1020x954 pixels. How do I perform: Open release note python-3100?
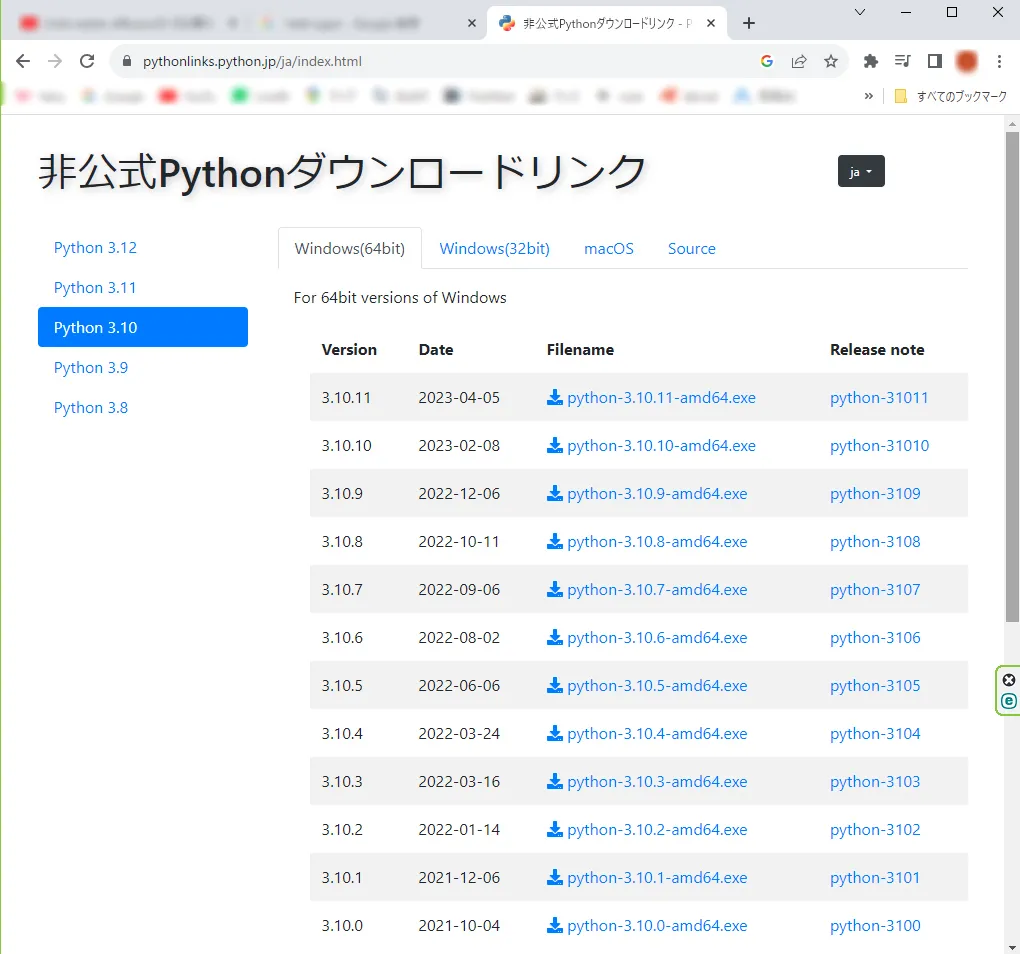click(875, 925)
